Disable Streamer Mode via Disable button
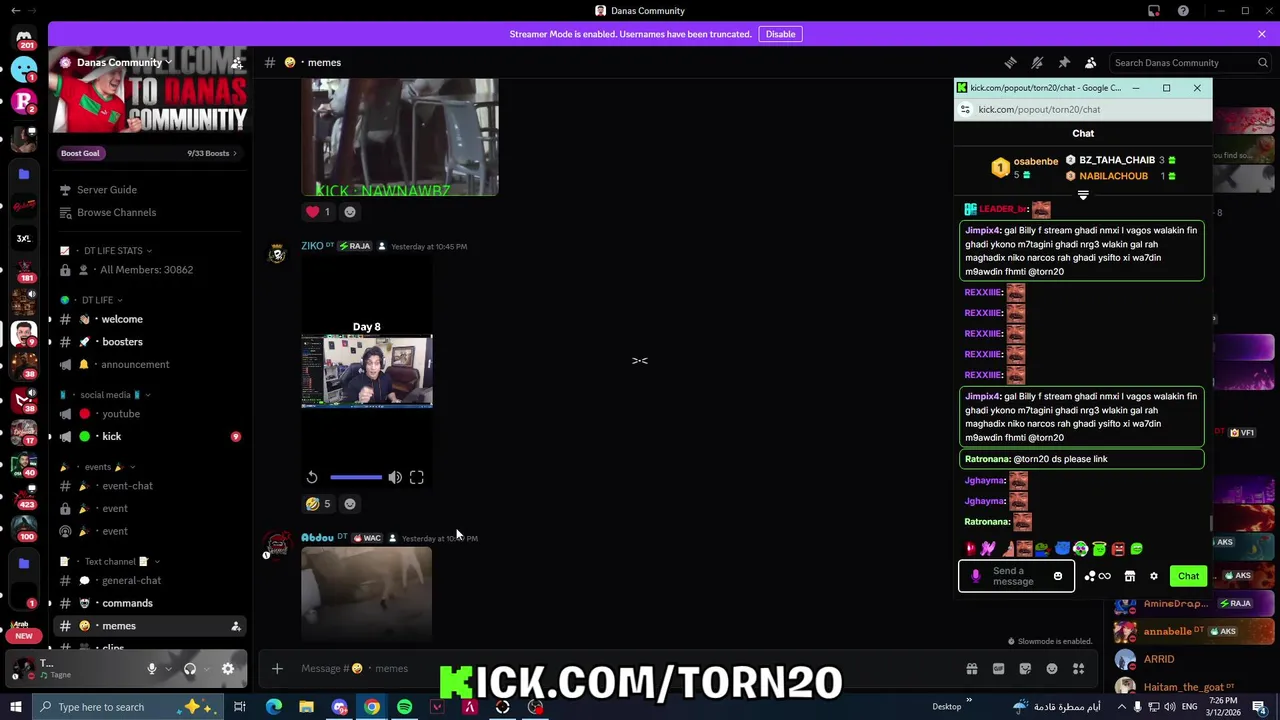Viewport: 1280px width, 720px height. [780, 34]
